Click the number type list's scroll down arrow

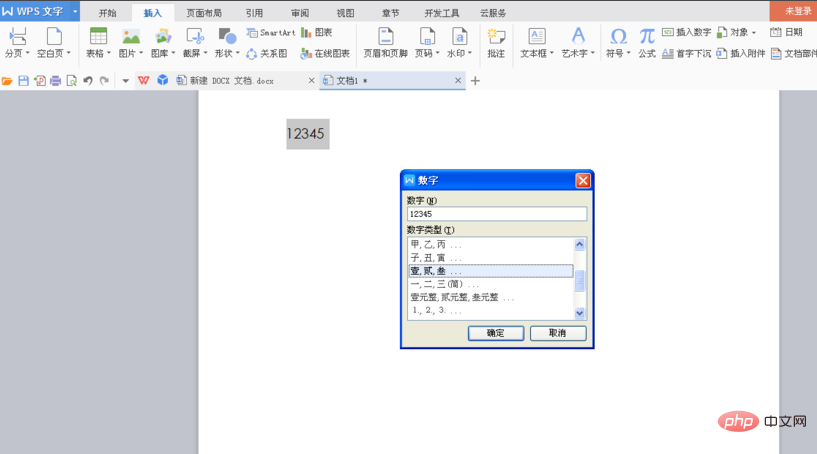[580, 314]
